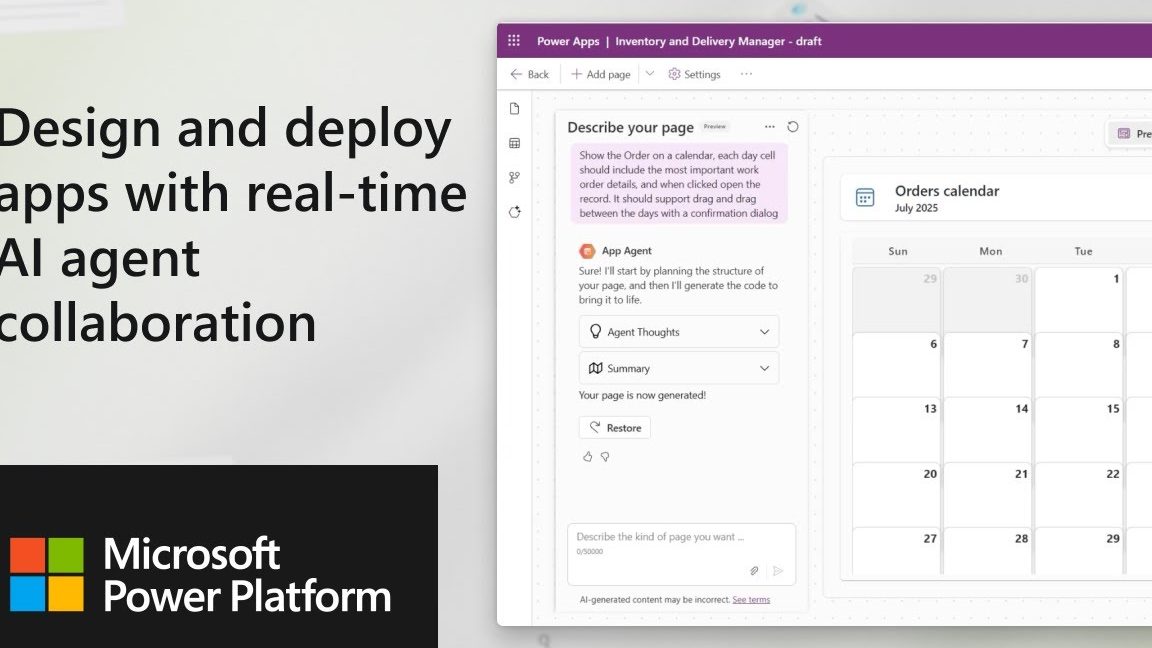Screen dimensions: 1152x648
Task: Expand the Summary section
Action: tap(679, 368)
